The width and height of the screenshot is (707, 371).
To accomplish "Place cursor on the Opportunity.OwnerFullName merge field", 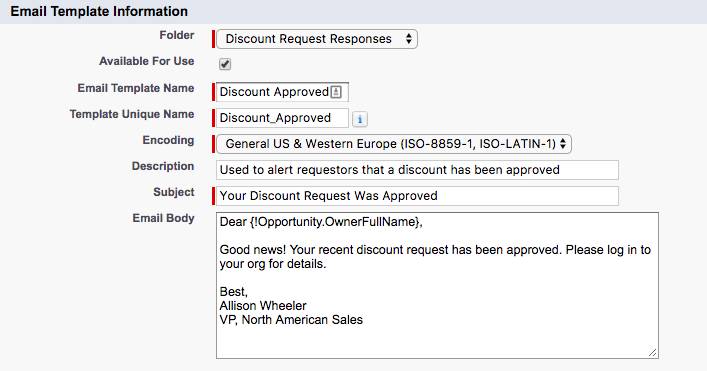I will tap(335, 222).
